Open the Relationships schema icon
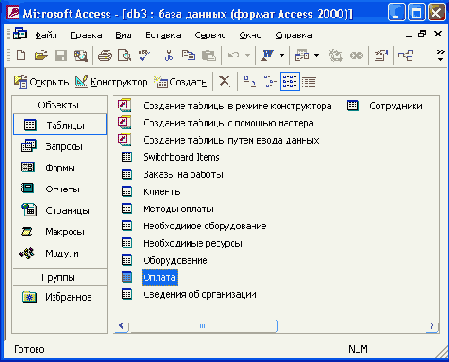 pyautogui.click(x=405, y=55)
